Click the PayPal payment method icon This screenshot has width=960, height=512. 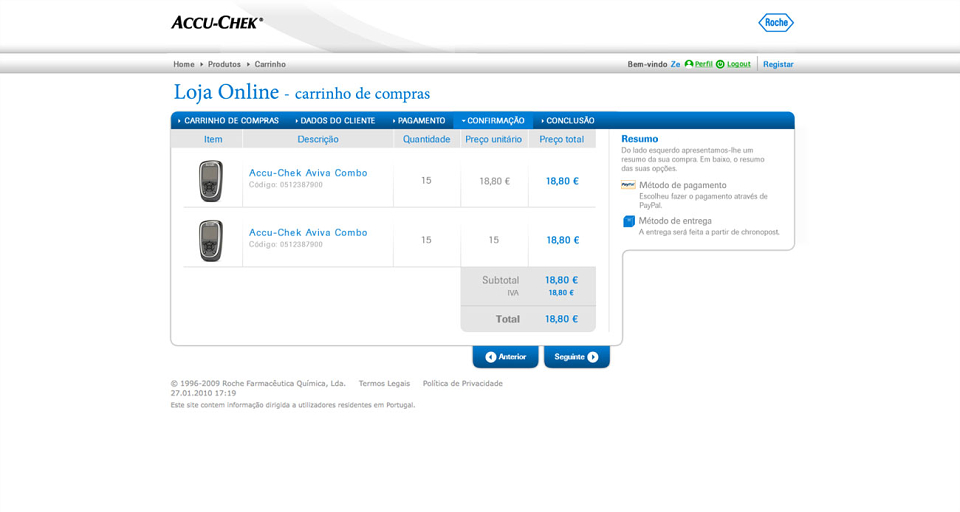pyautogui.click(x=628, y=185)
